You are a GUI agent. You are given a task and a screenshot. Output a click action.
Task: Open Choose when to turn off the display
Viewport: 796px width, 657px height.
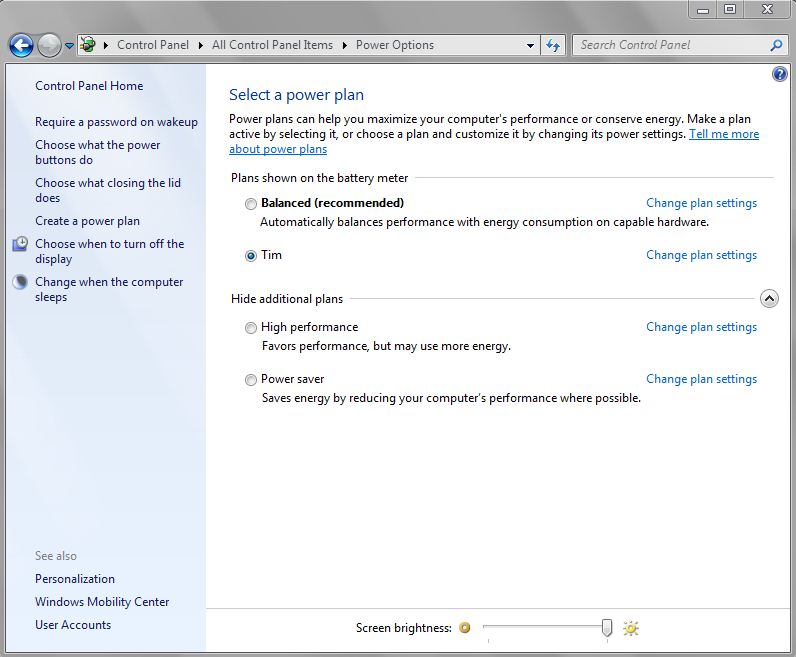109,251
